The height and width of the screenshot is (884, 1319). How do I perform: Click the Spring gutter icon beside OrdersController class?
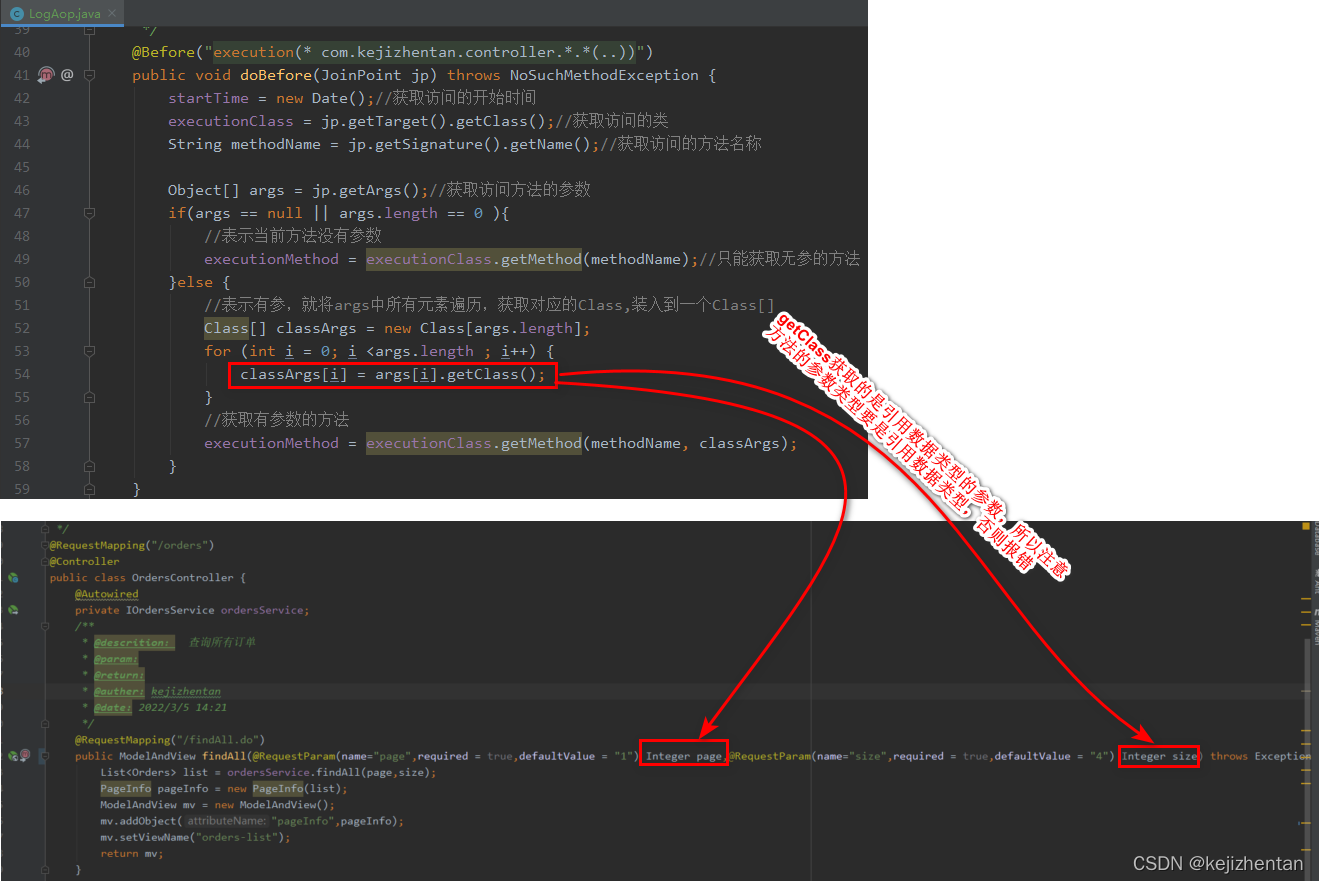[x=13, y=578]
